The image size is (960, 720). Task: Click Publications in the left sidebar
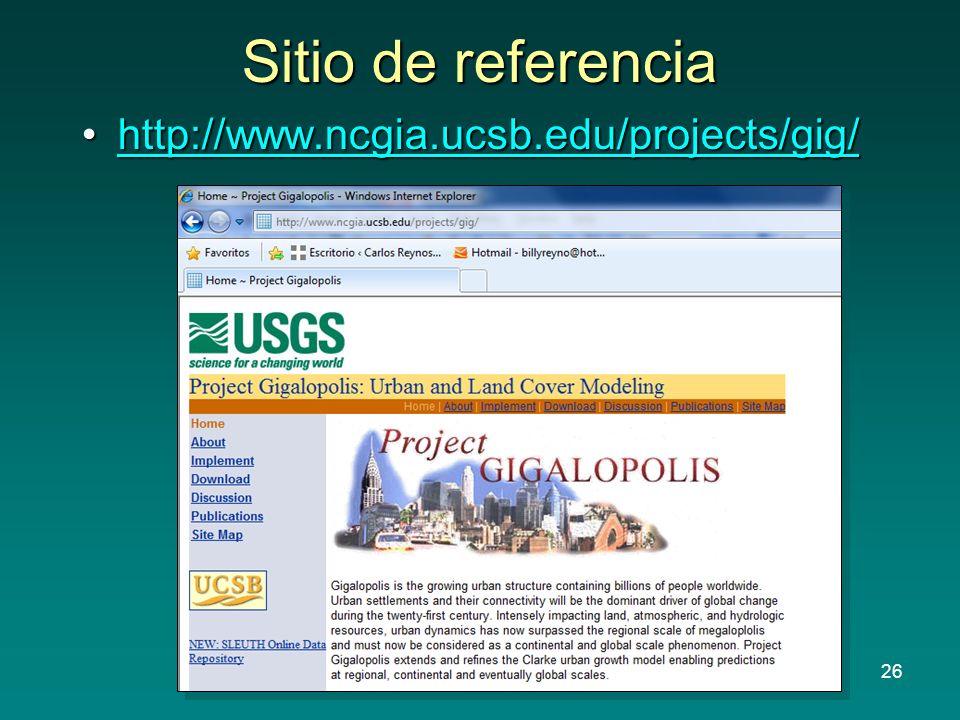(x=227, y=516)
